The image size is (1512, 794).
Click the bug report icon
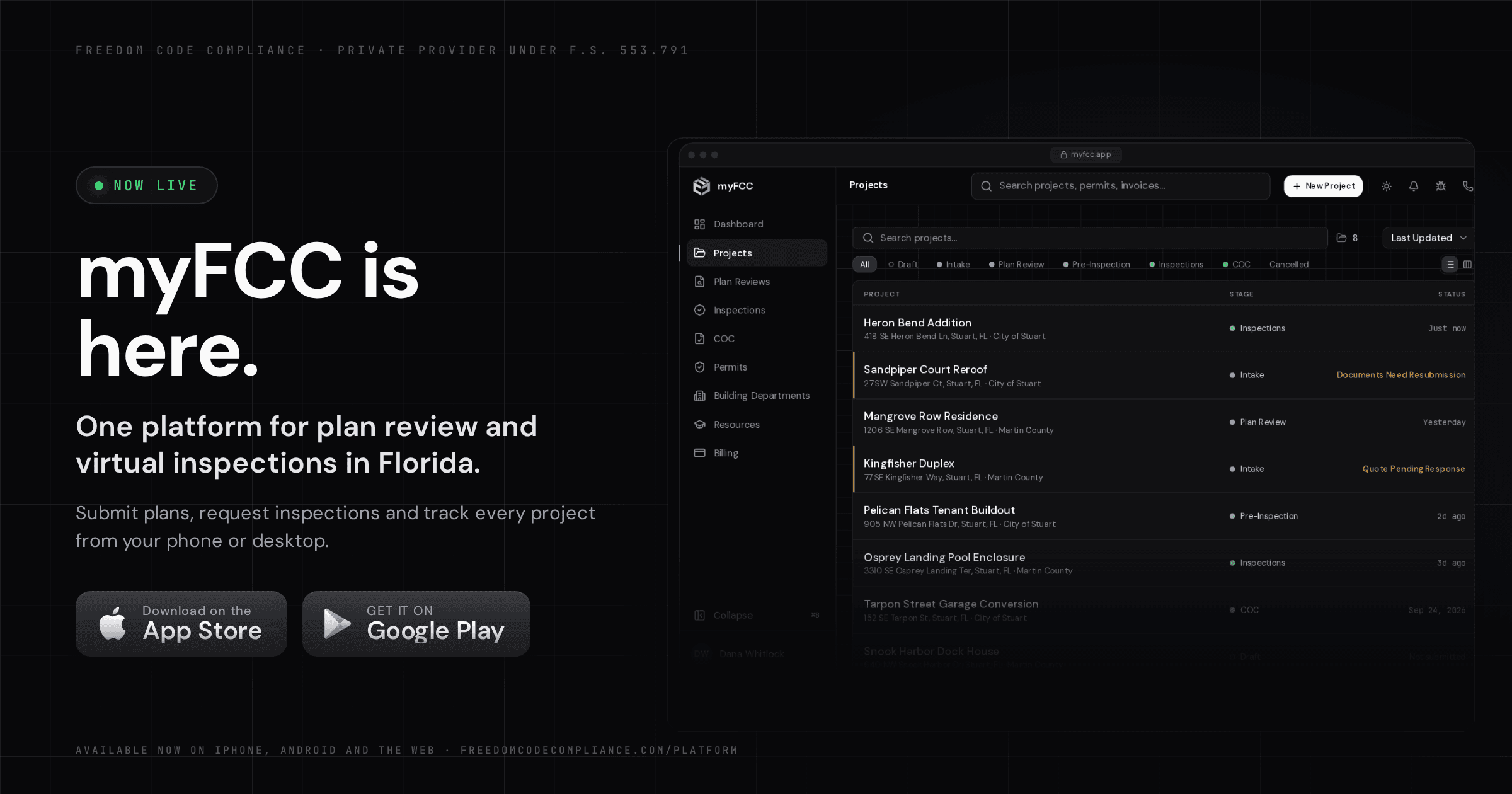pos(1441,186)
